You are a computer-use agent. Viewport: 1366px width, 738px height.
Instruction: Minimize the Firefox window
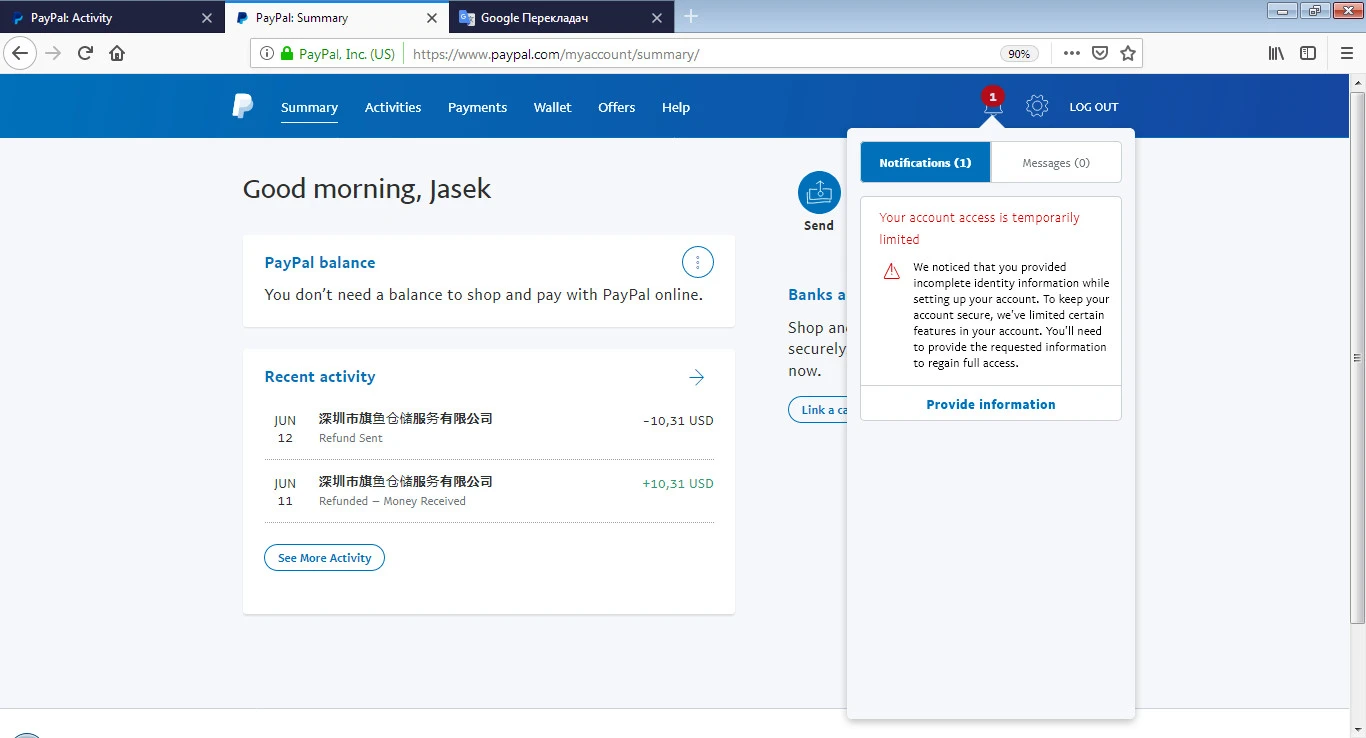(1282, 11)
